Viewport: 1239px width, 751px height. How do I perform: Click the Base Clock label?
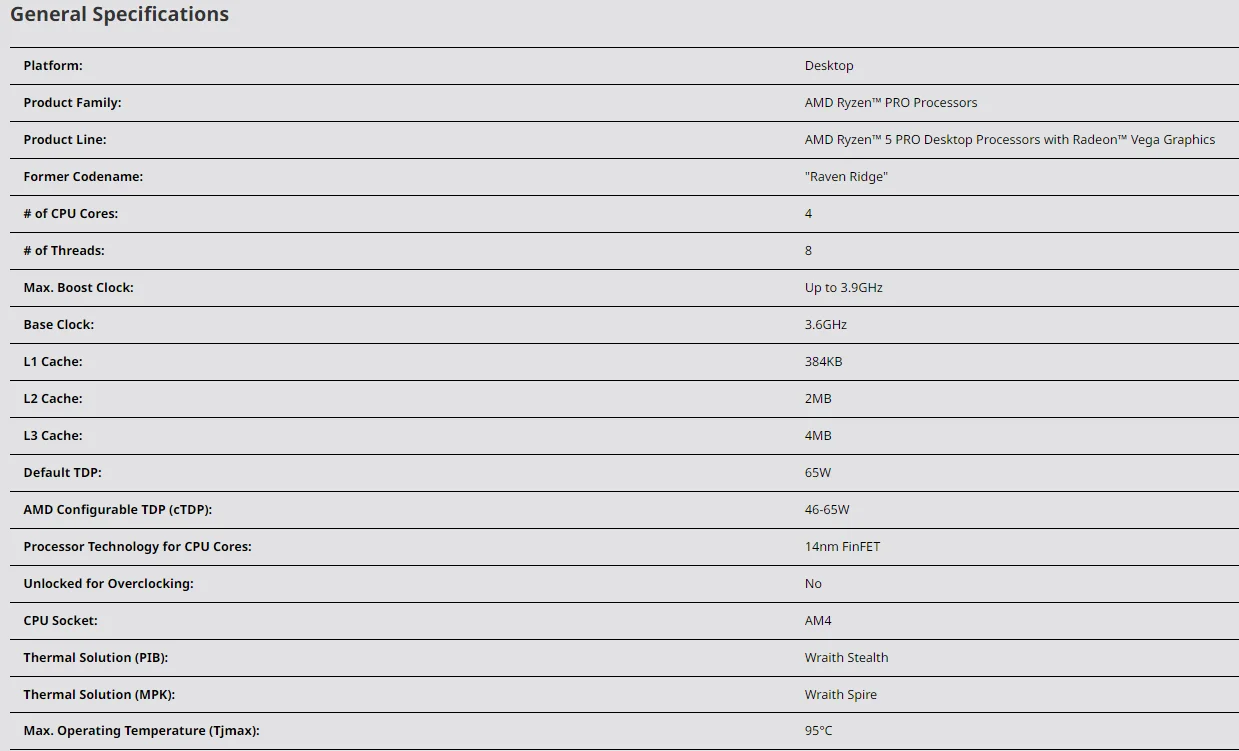[59, 325]
